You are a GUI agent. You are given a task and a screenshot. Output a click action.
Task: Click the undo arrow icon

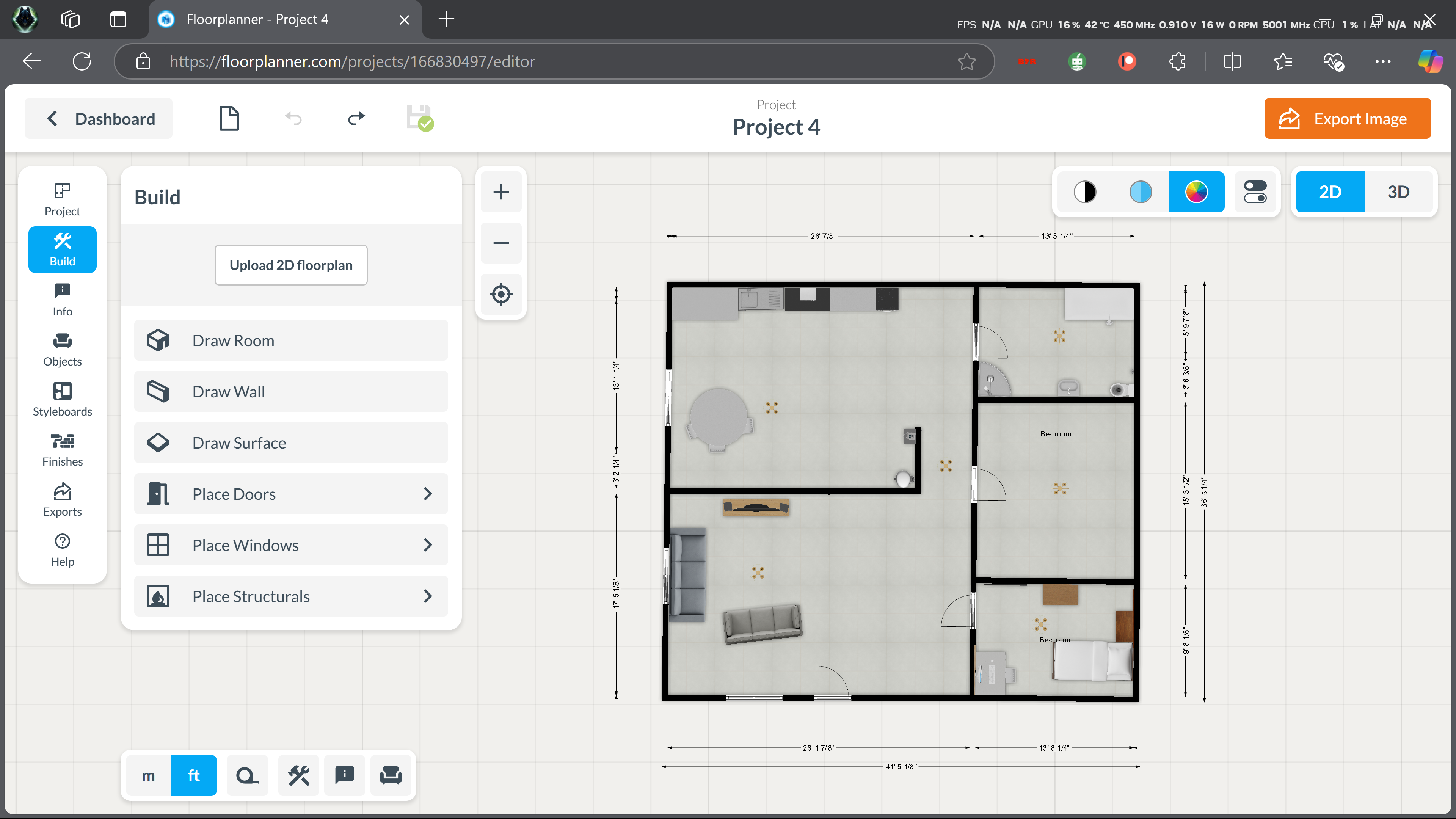pos(293,119)
